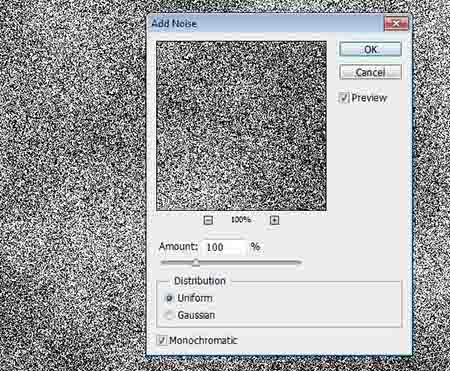Click Cancel to discard noise filter

[x=370, y=72]
